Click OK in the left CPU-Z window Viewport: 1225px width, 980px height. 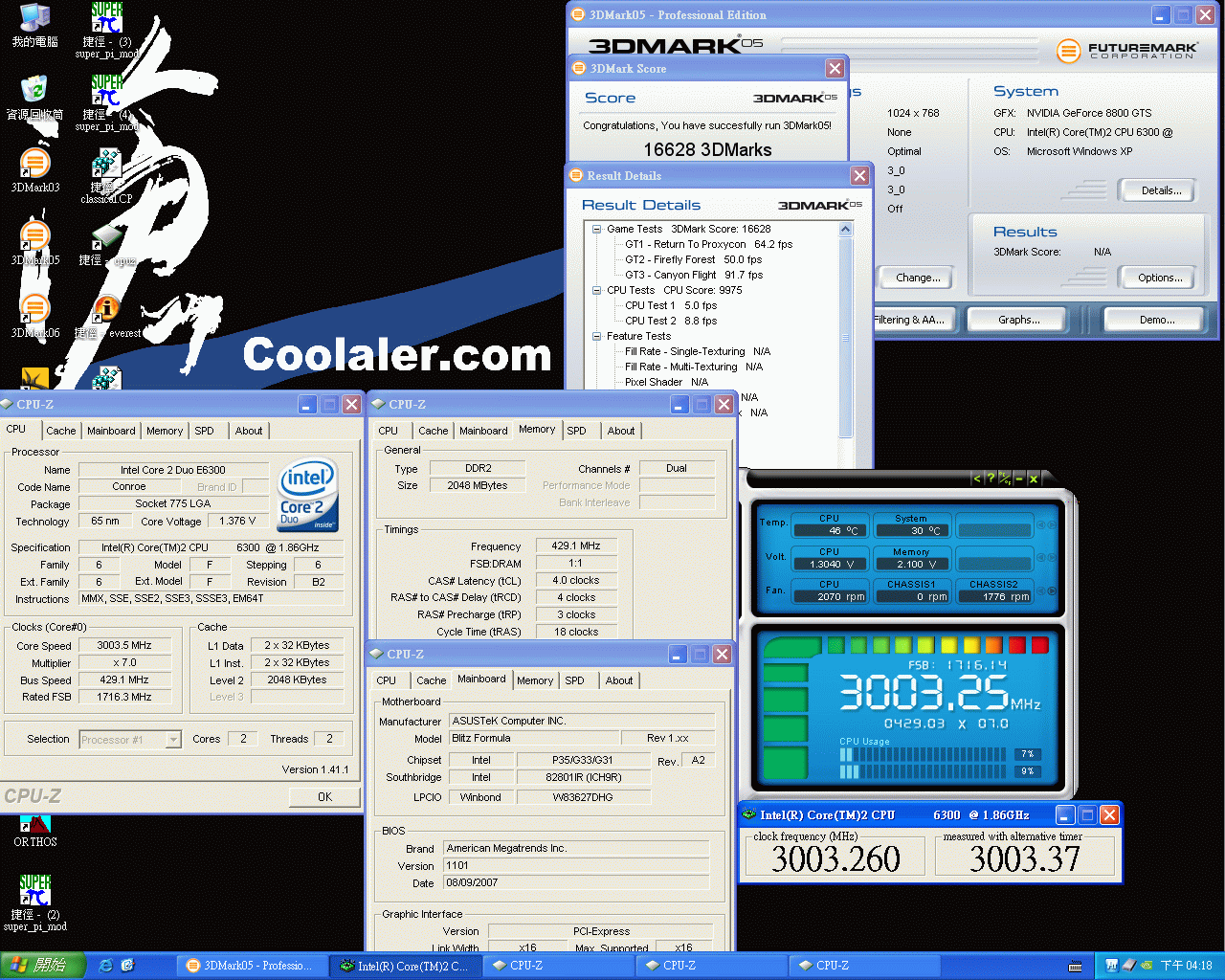(x=324, y=796)
